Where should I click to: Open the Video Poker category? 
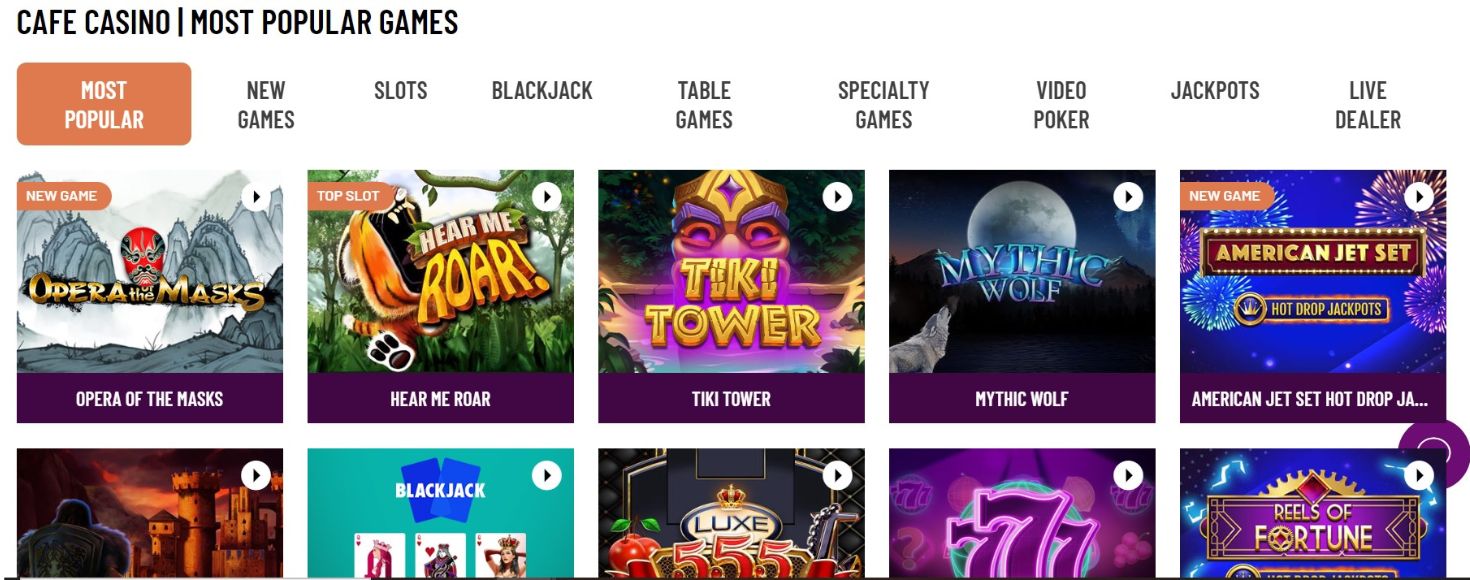point(1060,104)
